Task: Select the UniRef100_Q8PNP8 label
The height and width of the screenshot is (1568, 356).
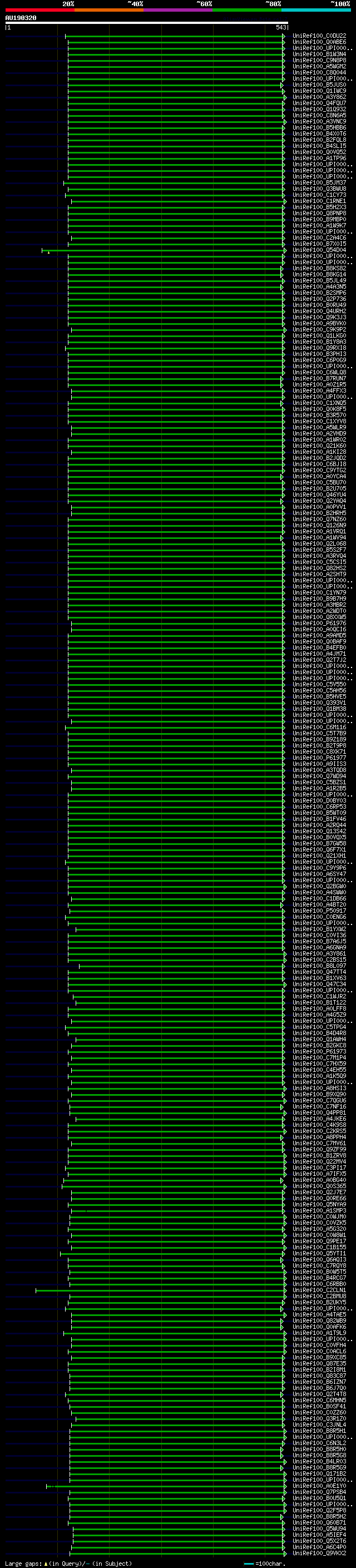Action: pyautogui.click(x=319, y=214)
